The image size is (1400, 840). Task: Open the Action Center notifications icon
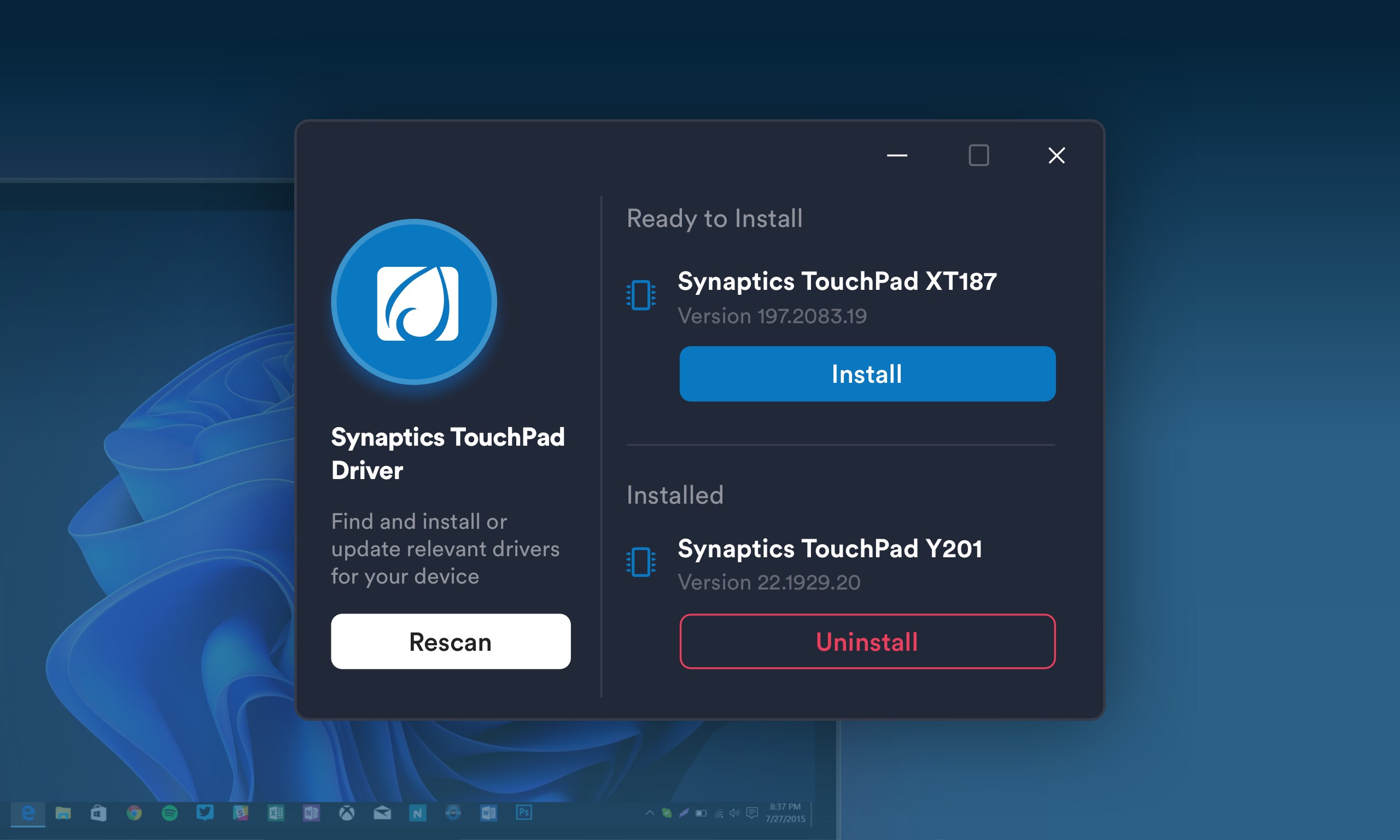coord(751,813)
